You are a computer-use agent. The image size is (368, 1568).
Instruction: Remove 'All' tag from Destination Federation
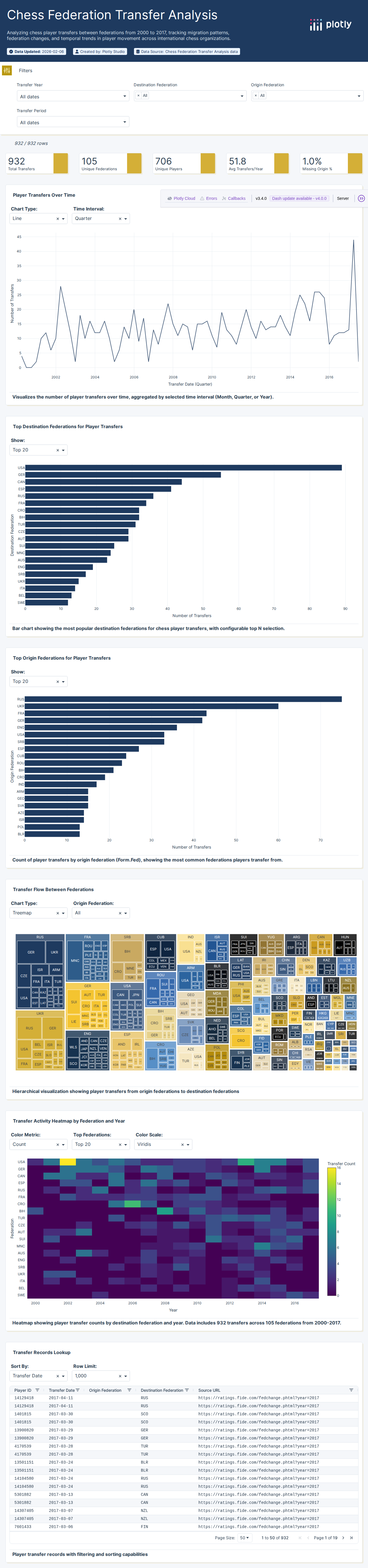tap(139, 95)
